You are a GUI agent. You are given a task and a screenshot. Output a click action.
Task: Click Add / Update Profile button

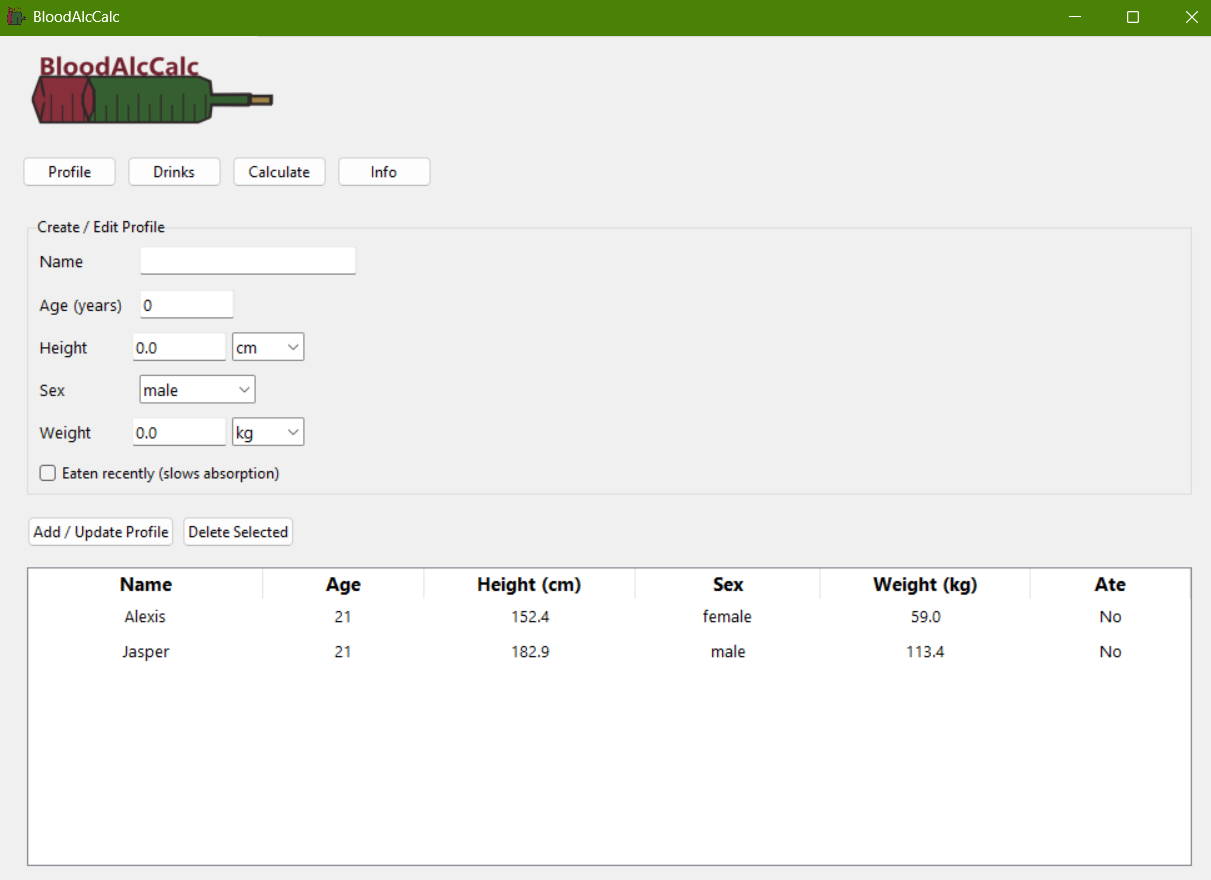click(101, 532)
